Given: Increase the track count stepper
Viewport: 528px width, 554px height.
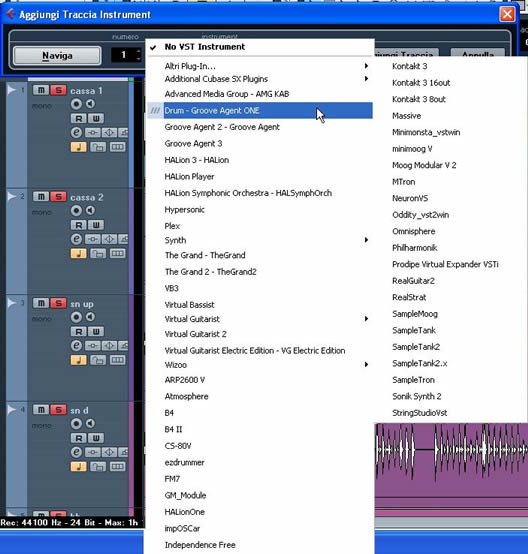Looking at the screenshot, I should [139, 51].
